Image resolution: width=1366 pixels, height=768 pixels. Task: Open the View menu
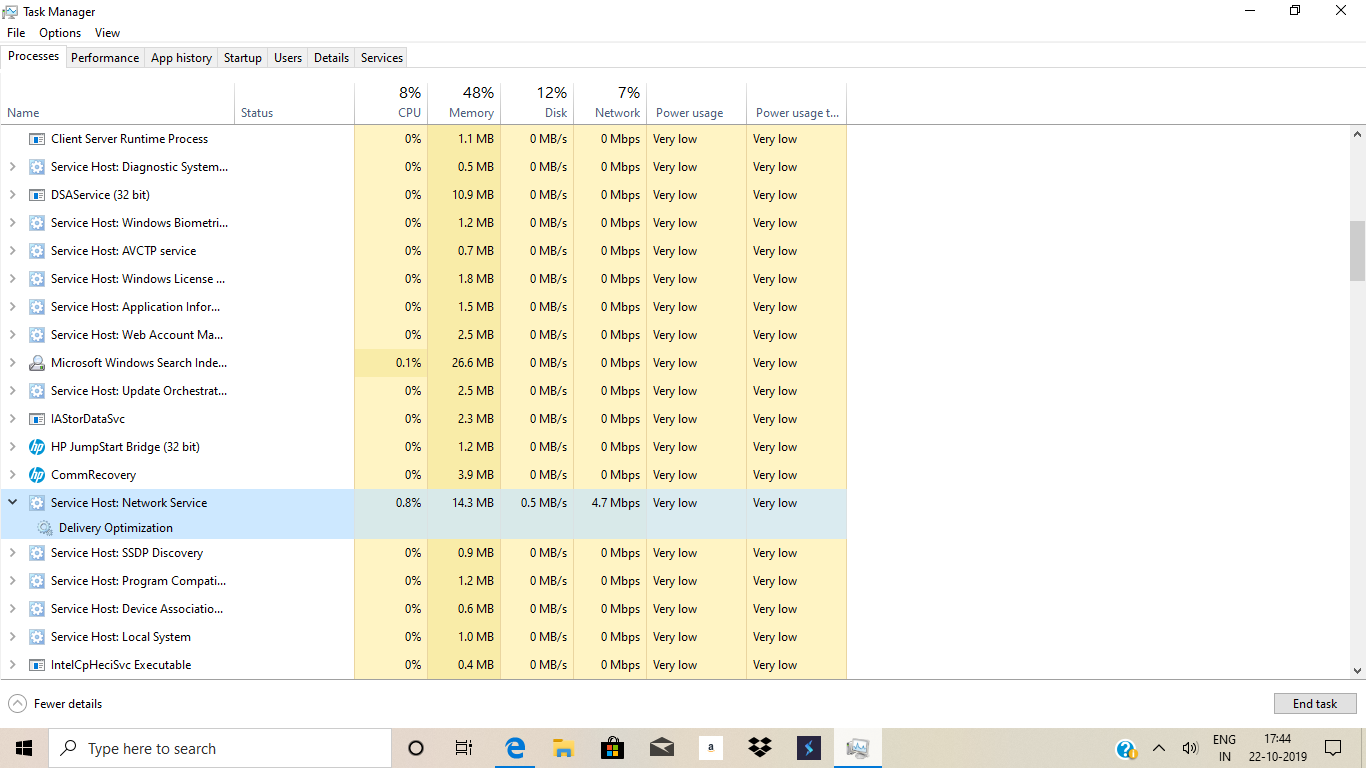[107, 33]
